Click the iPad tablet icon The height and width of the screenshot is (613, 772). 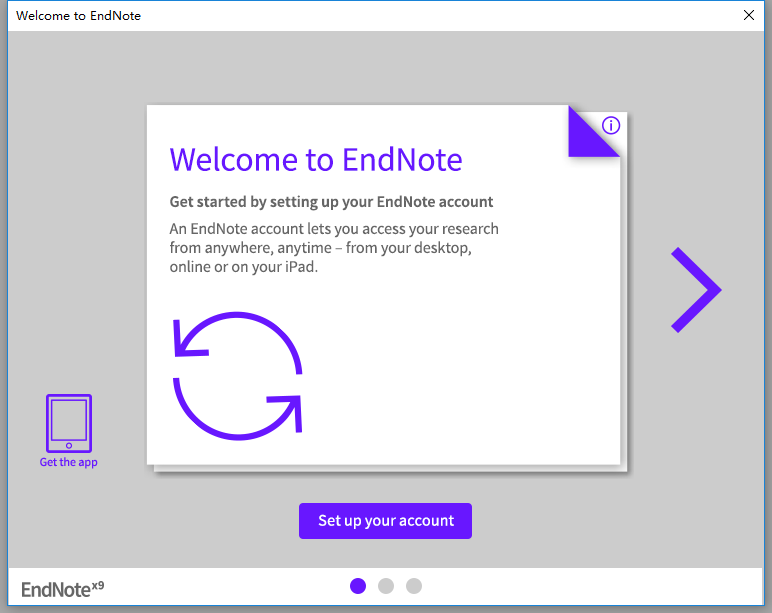(x=69, y=423)
